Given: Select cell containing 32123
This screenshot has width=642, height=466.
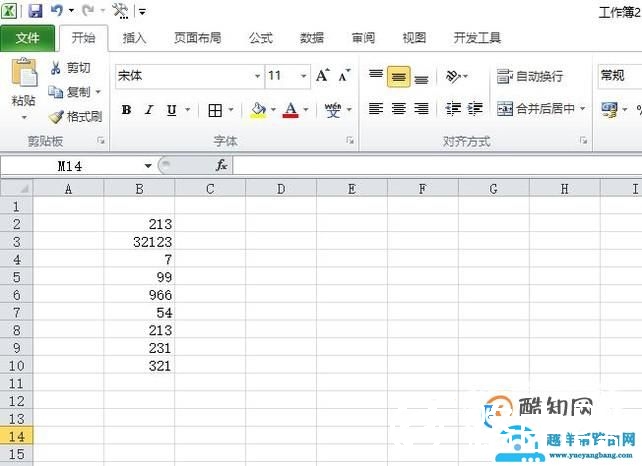Looking at the screenshot, I should (139, 242).
